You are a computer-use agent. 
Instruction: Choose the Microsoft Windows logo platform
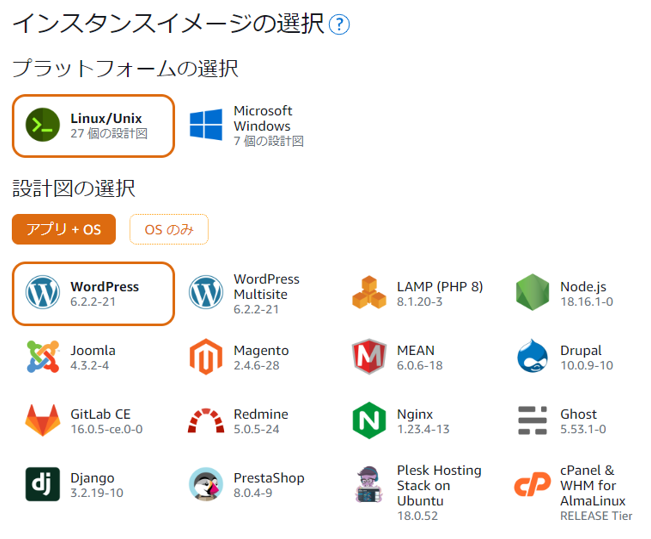coord(206,125)
